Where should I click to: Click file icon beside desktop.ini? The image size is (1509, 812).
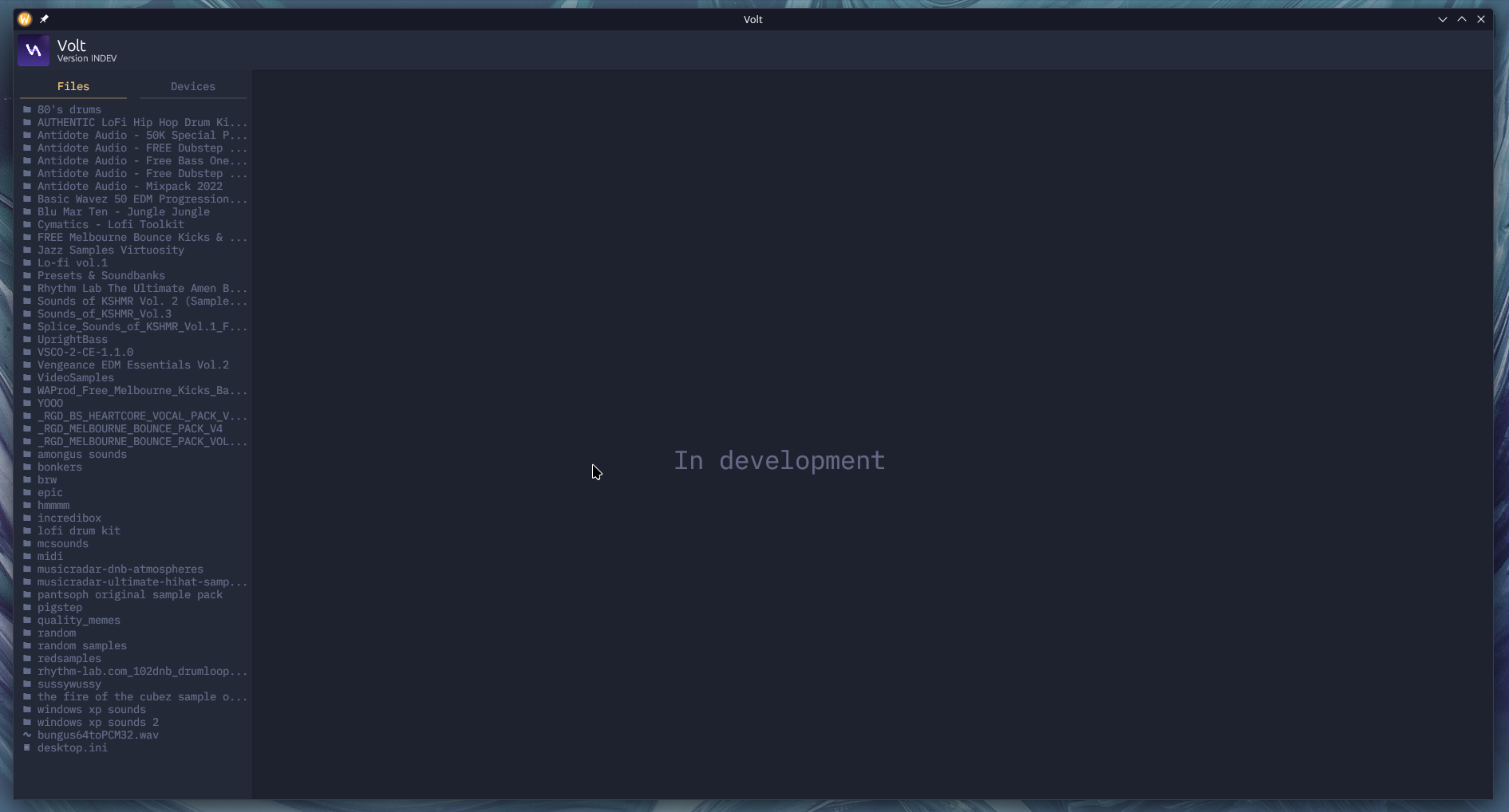pos(27,747)
